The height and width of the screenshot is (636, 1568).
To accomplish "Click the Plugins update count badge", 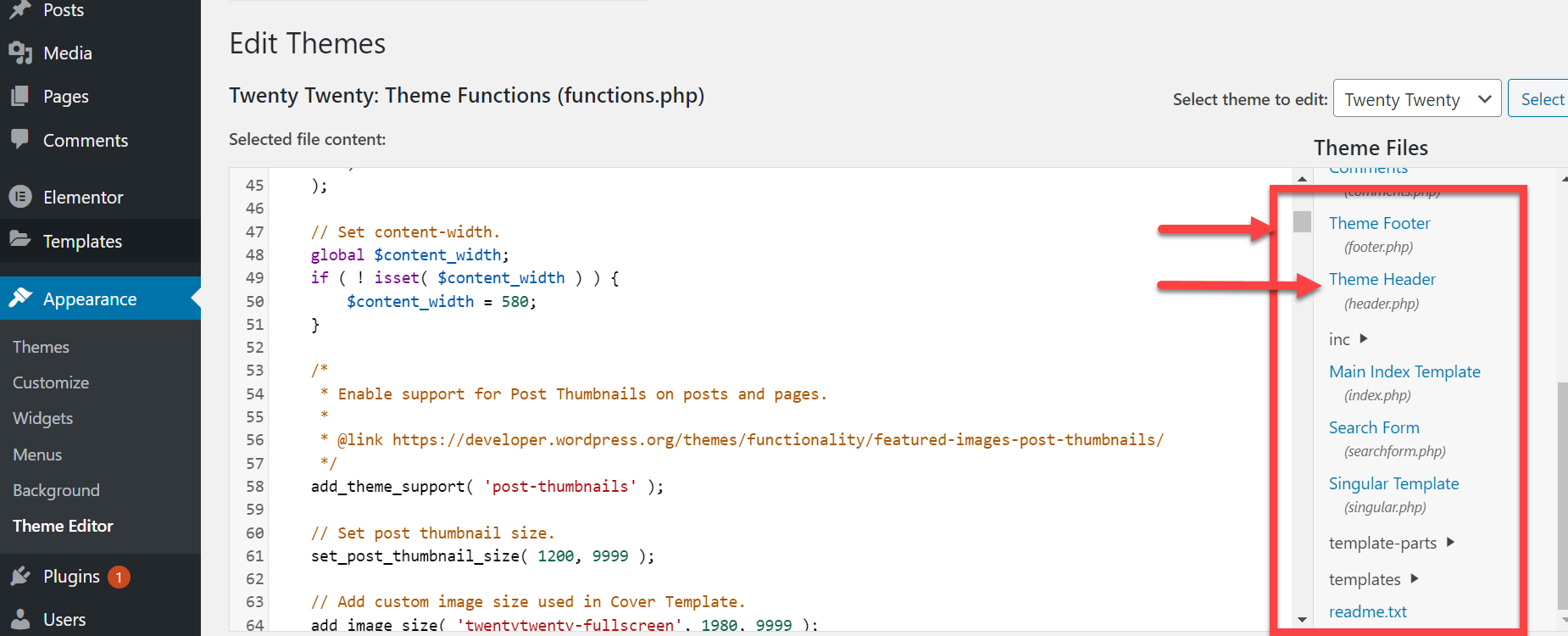I will point(119,577).
